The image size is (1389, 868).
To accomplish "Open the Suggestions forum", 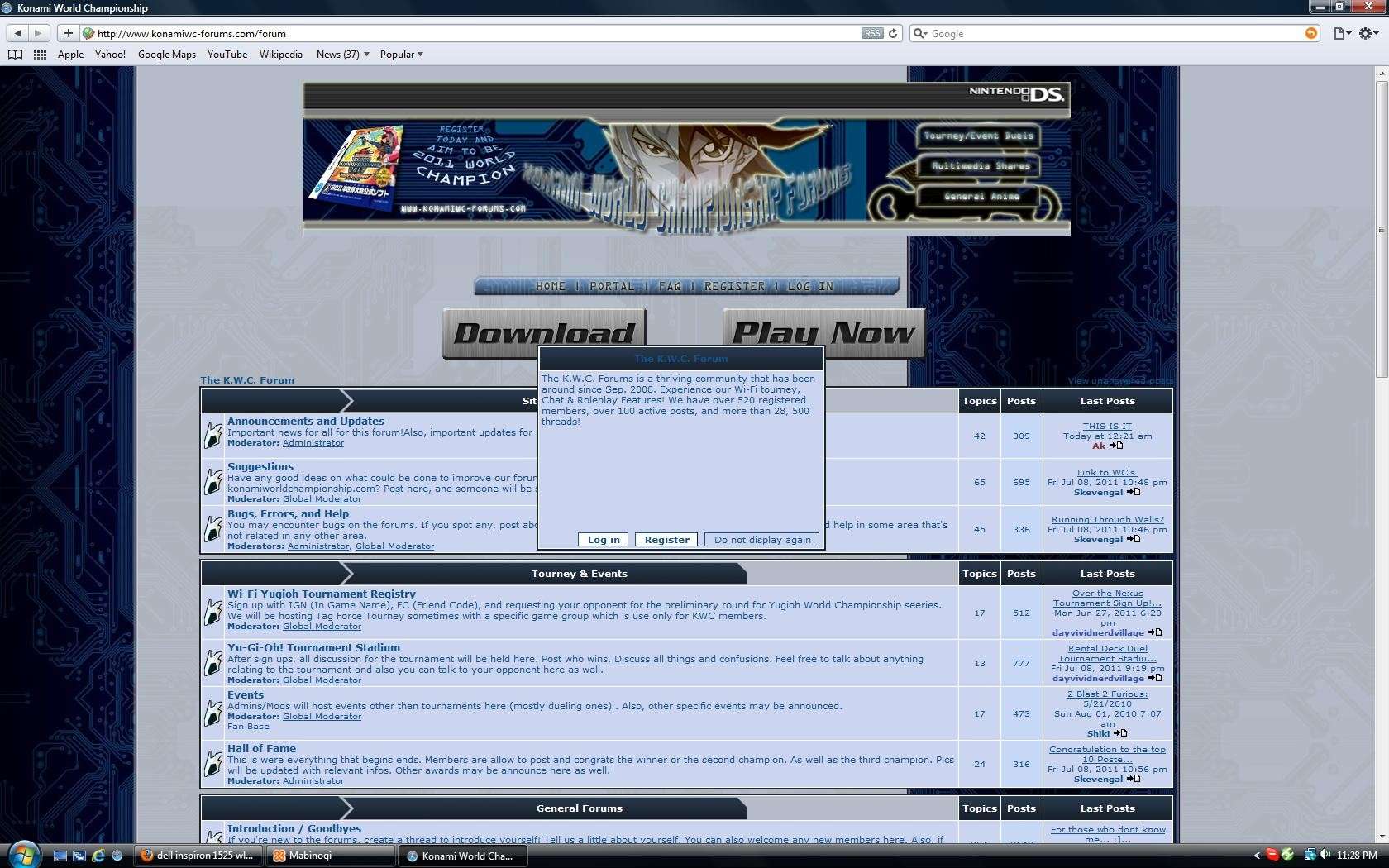I will click(260, 466).
